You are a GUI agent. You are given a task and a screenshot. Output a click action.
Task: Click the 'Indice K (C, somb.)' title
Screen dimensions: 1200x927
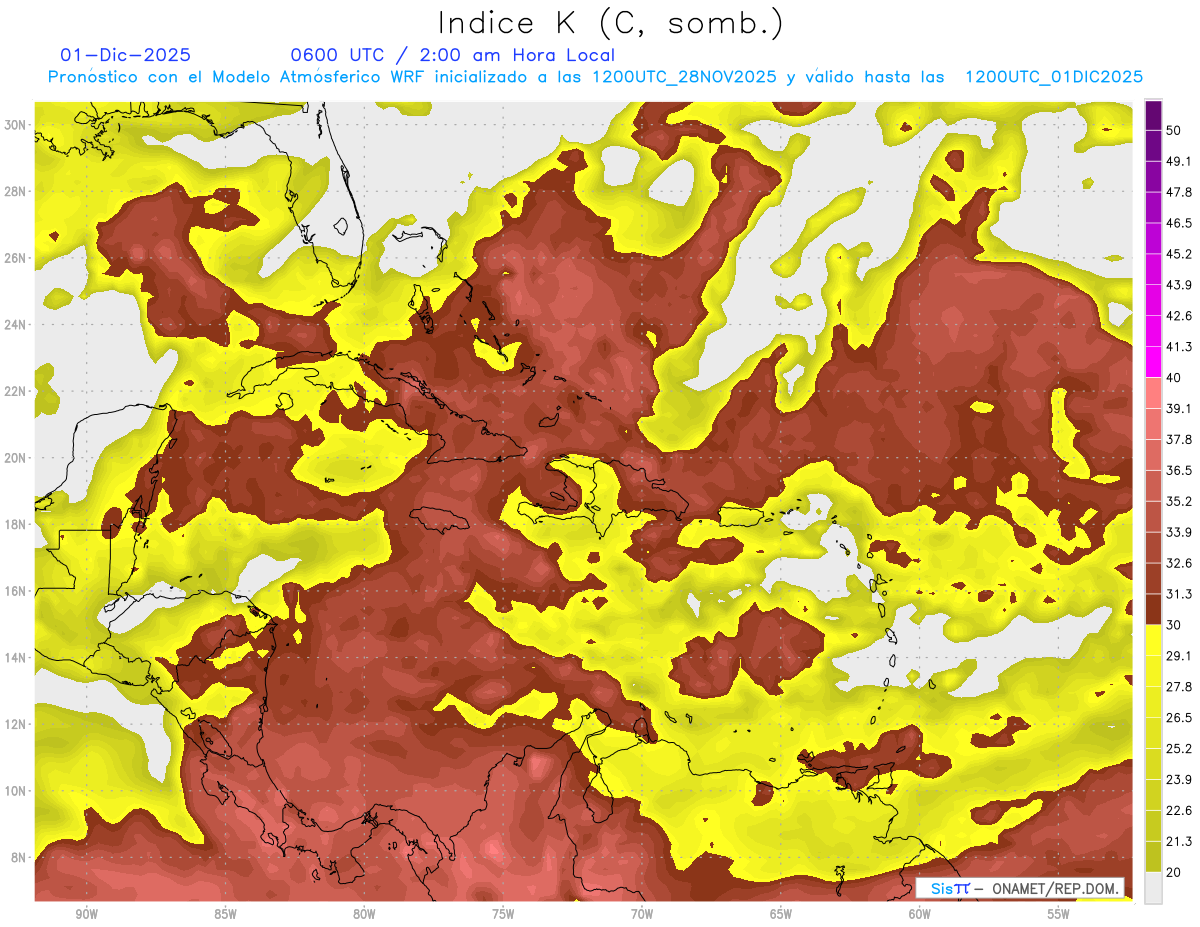coord(611,23)
